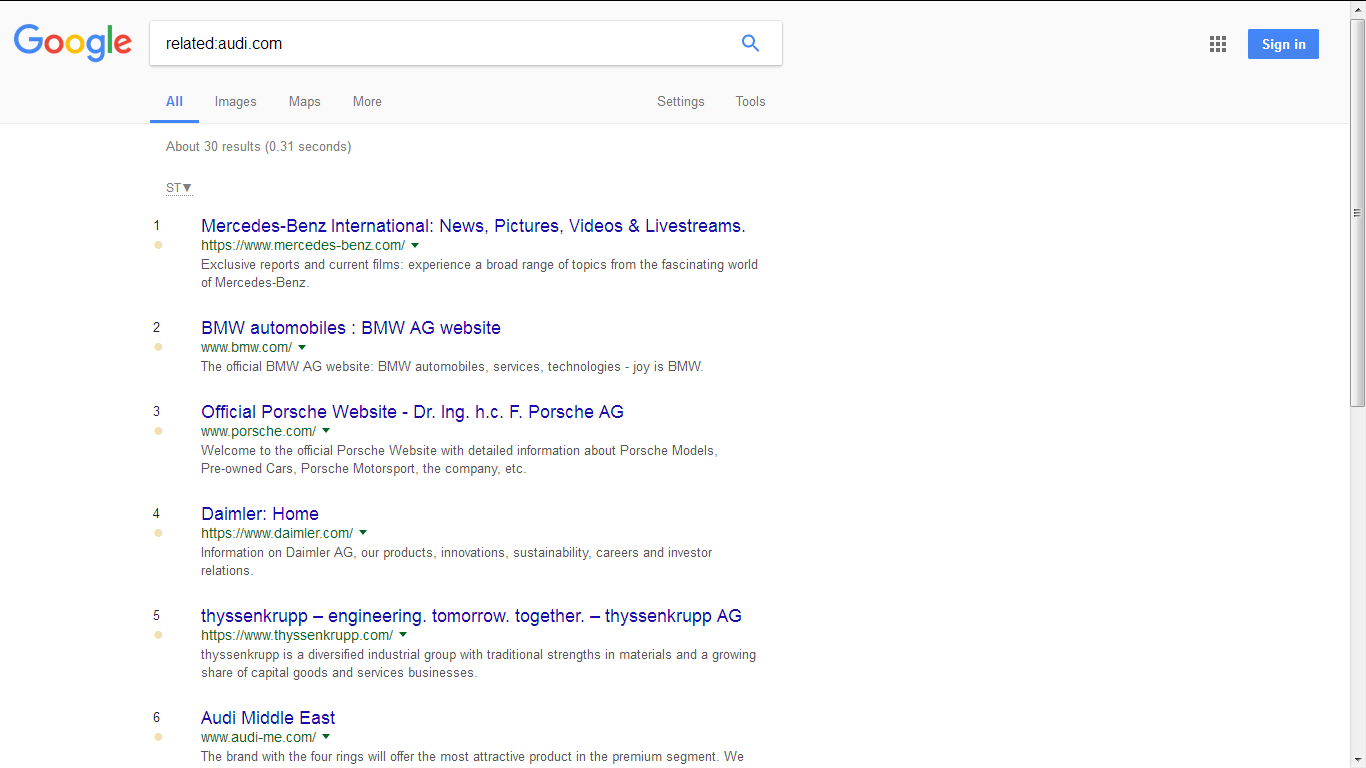
Task: Select the All tab
Action: 174,101
